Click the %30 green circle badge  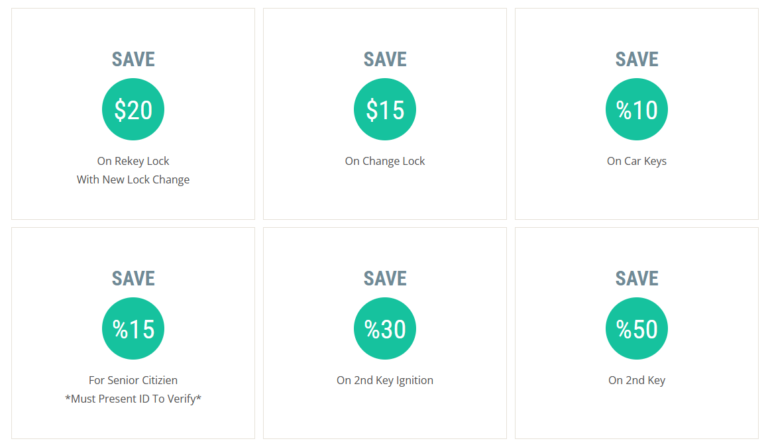(x=385, y=329)
